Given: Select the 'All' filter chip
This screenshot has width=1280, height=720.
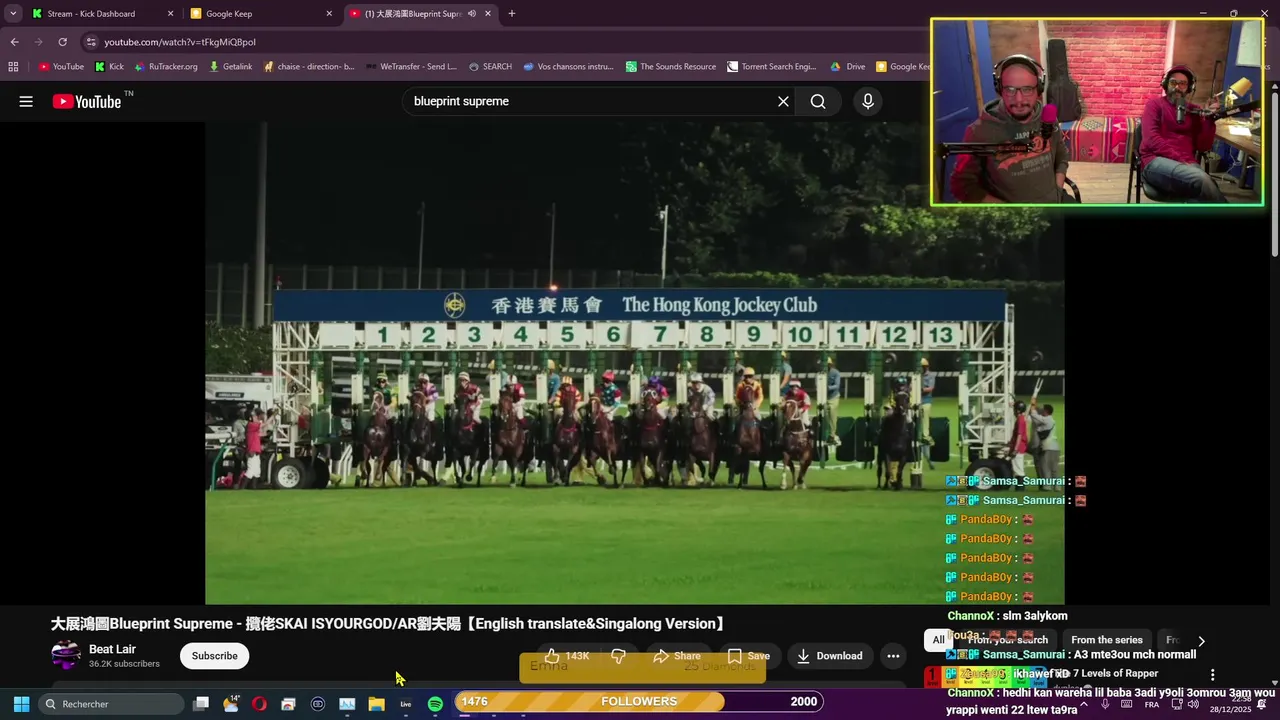Looking at the screenshot, I should 938,640.
